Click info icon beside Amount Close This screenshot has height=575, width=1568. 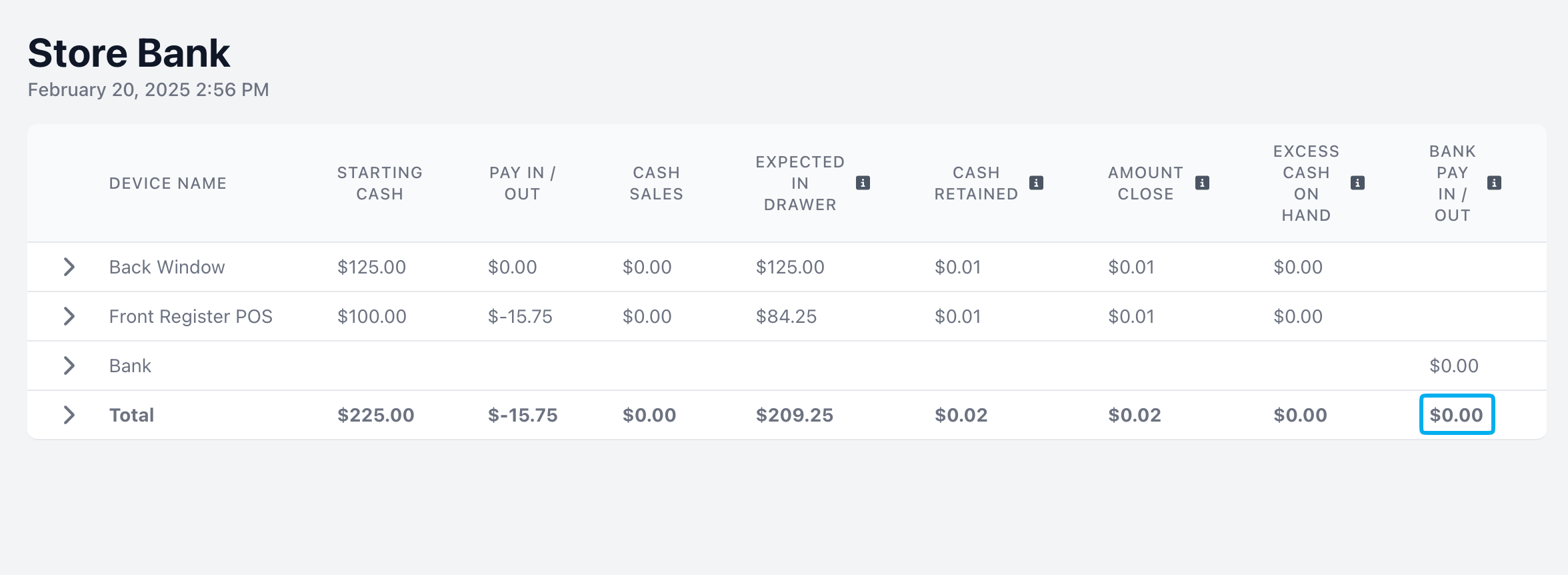click(x=1202, y=183)
